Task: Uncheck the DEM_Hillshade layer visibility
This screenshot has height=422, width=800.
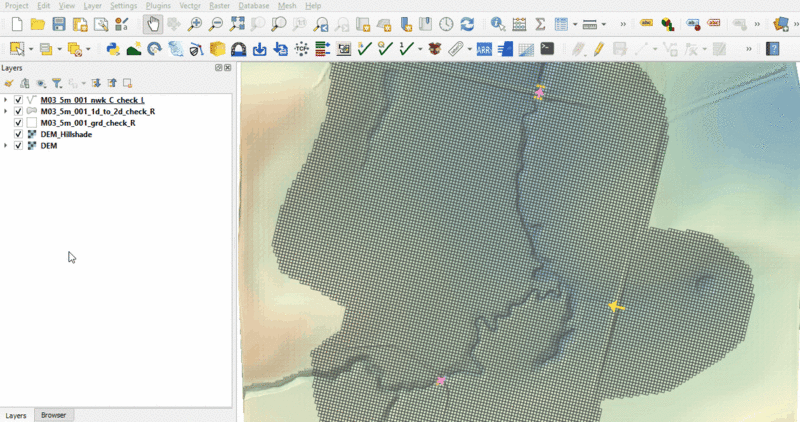Action: 19,134
